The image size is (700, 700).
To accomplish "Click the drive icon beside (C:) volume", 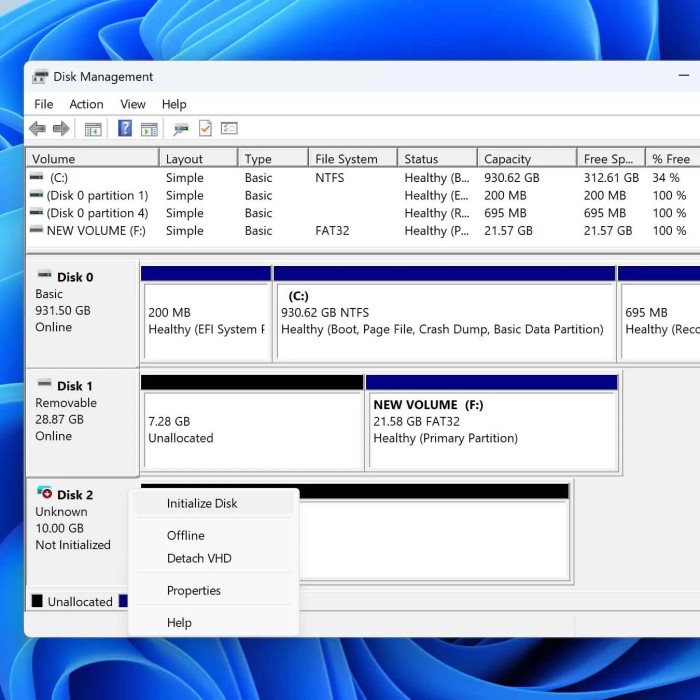I will point(37,177).
